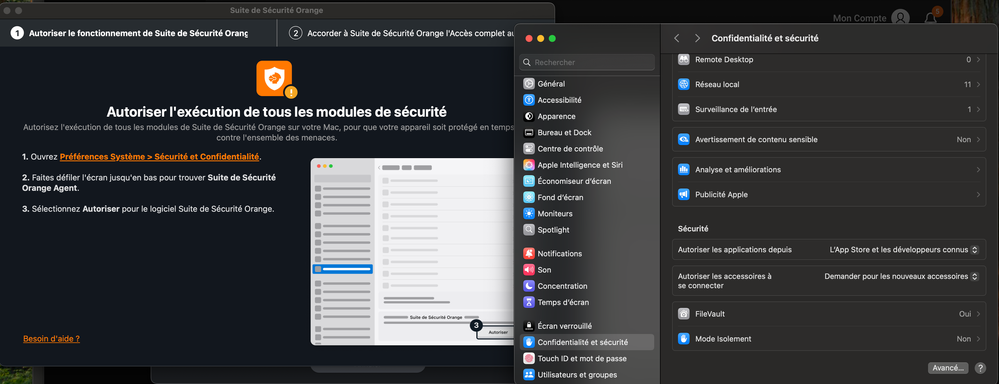Click Mon Compte text label
The width and height of the screenshot is (999, 384).
[859, 18]
